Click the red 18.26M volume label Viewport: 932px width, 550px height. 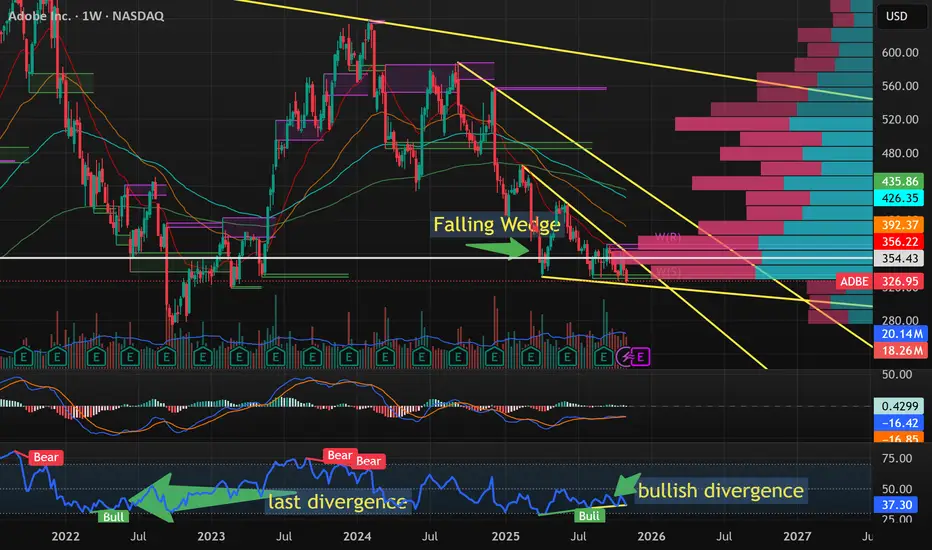(900, 350)
